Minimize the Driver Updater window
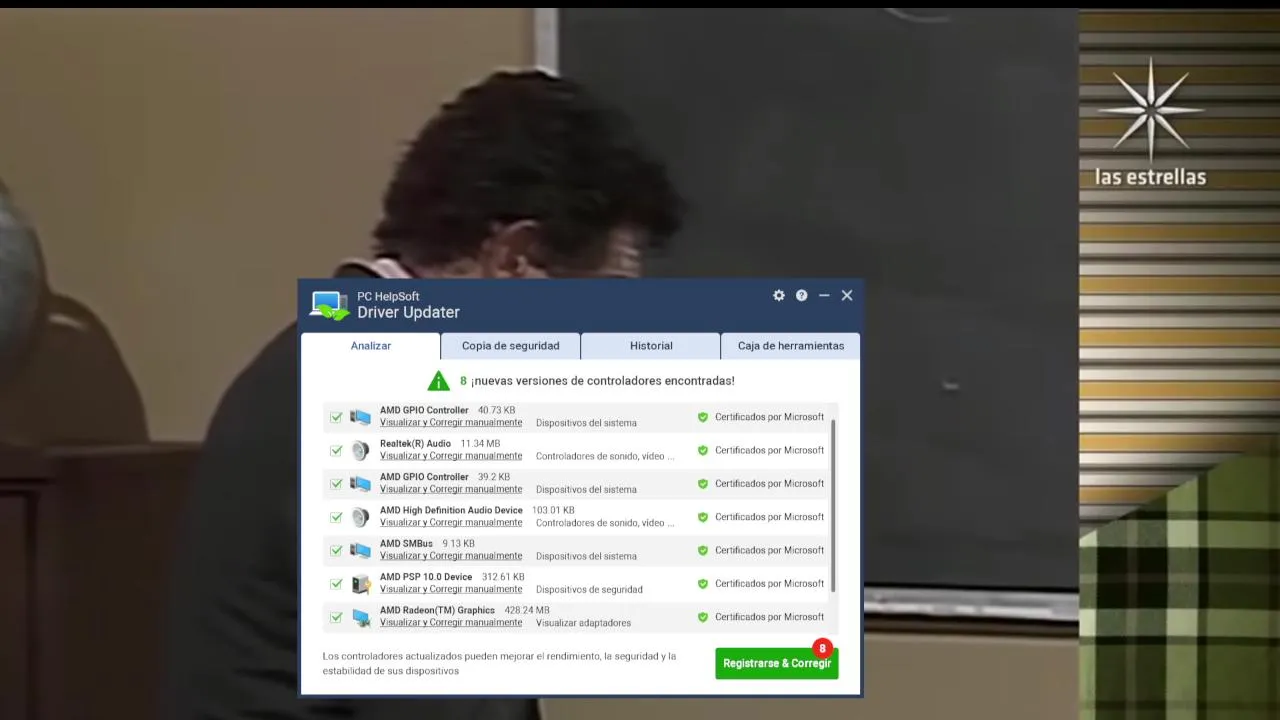 pos(824,295)
